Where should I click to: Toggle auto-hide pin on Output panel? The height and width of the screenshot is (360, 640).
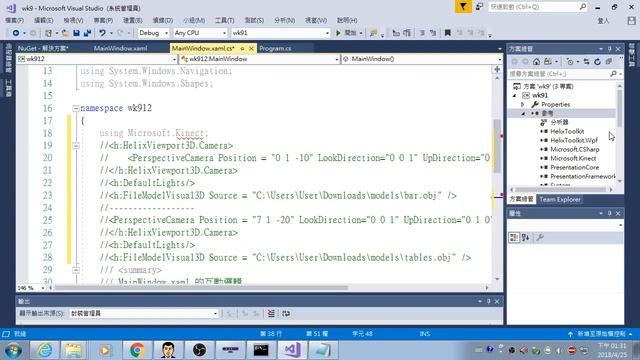pos(488,301)
